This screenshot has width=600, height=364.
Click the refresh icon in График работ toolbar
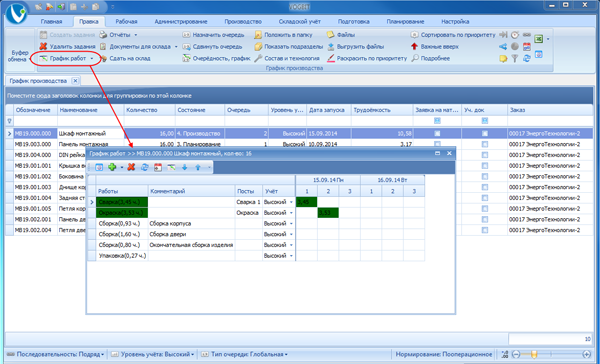[145, 167]
